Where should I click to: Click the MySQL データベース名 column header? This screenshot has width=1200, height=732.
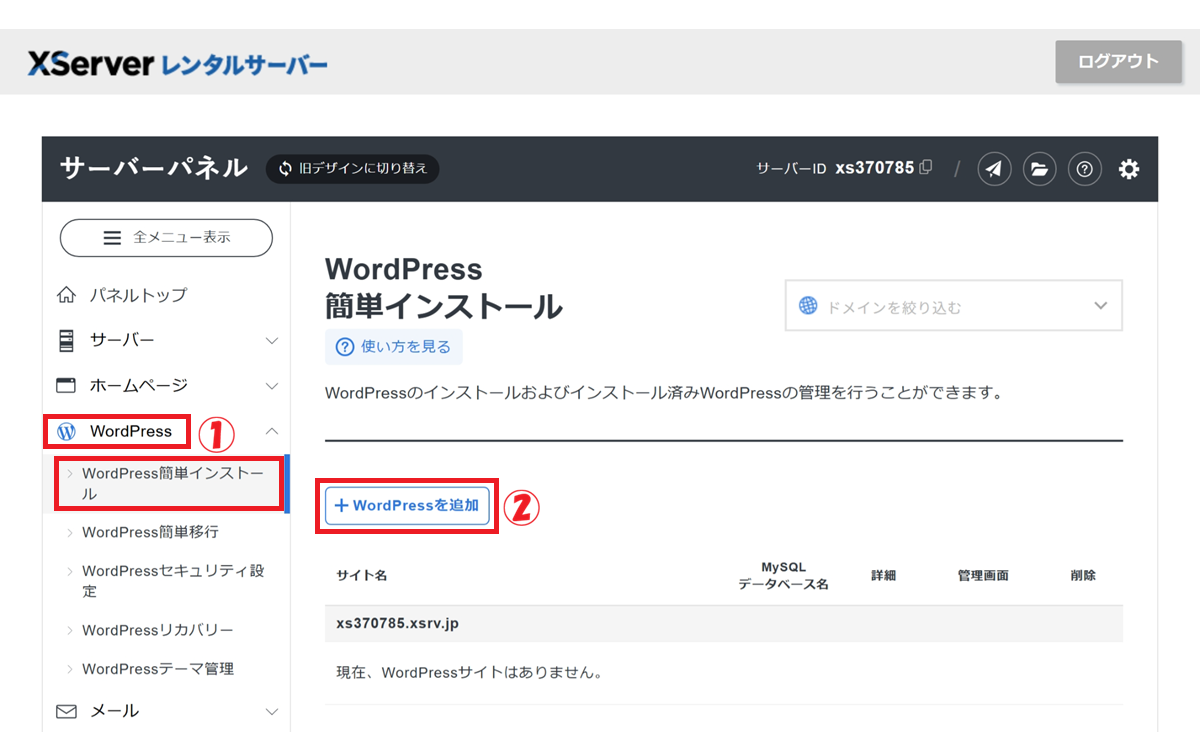coord(783,575)
